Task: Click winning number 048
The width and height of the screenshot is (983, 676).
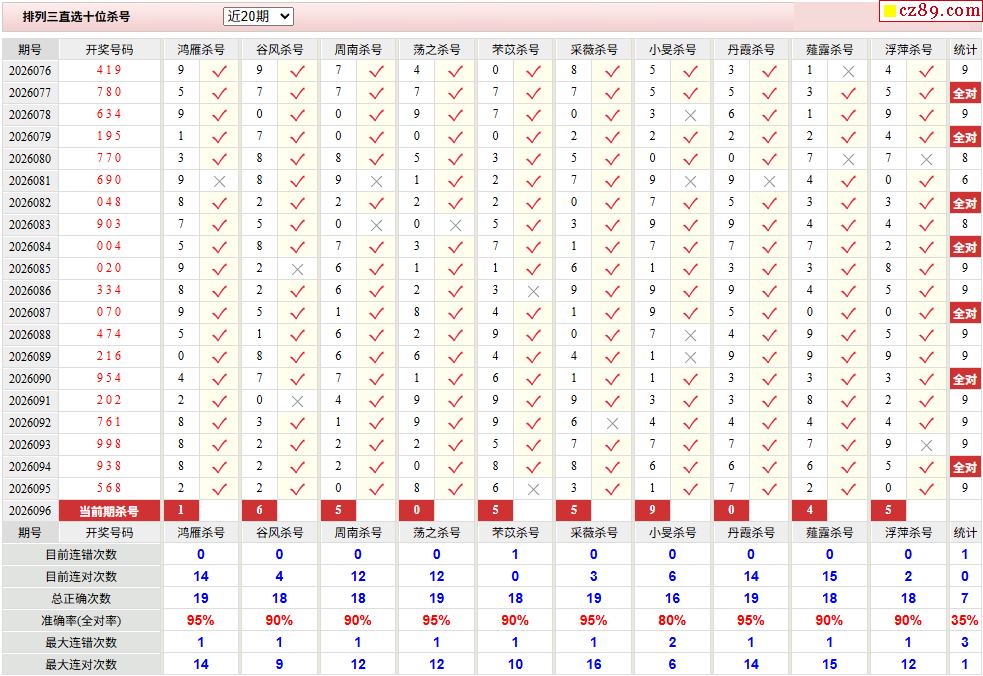Action: coord(109,202)
